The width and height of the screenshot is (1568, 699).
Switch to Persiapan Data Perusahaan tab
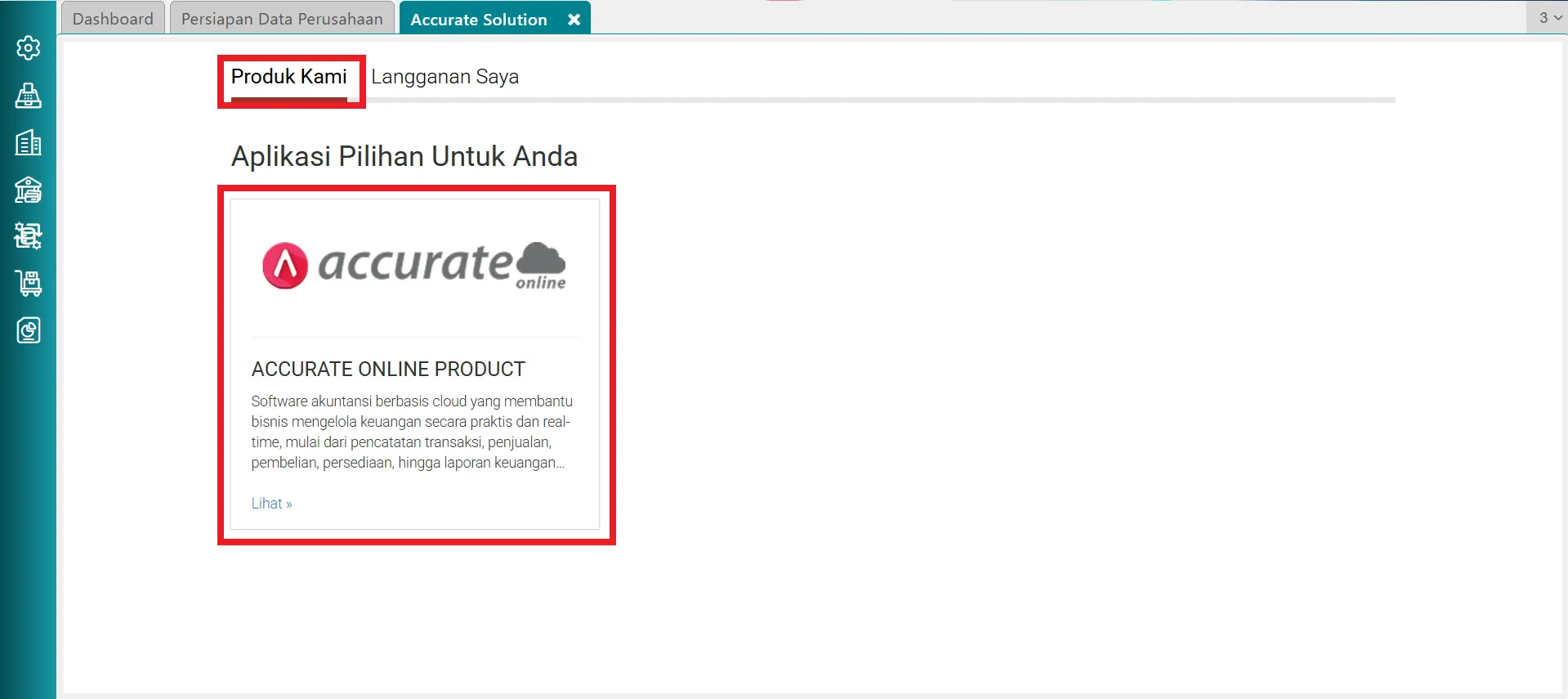pyautogui.click(x=282, y=19)
